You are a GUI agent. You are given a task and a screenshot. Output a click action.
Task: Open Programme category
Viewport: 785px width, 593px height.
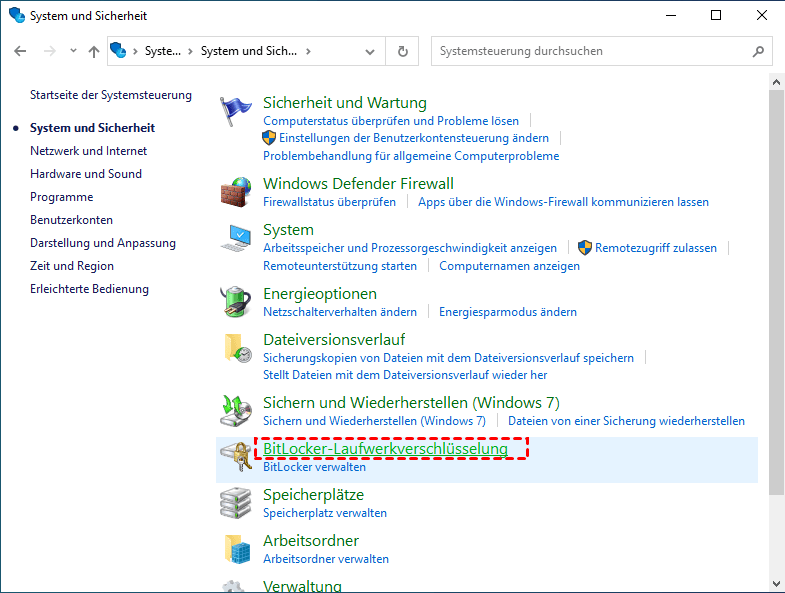pyautogui.click(x=62, y=197)
